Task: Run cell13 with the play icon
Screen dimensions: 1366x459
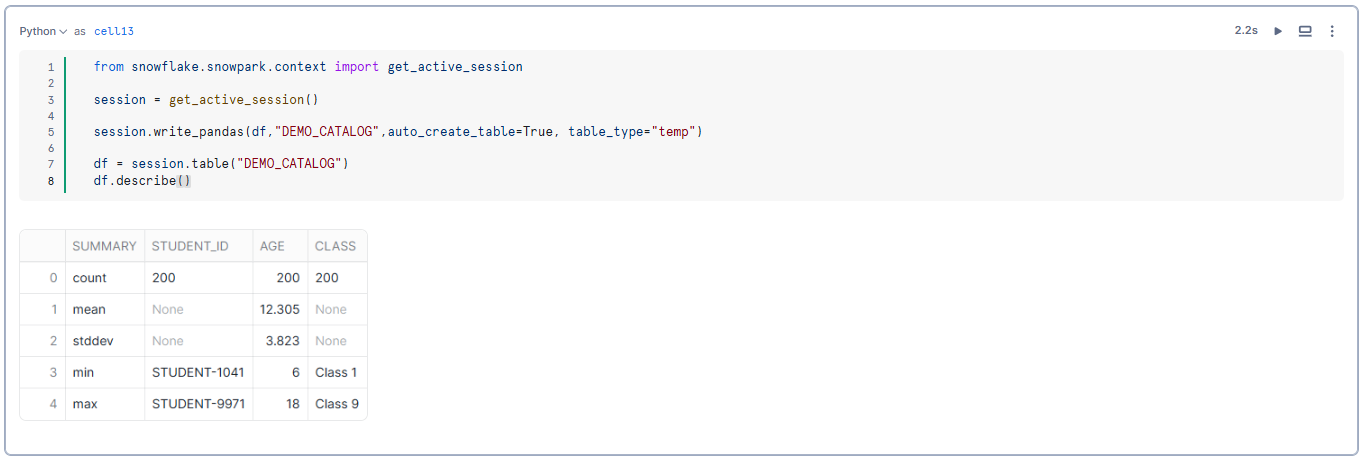Action: [x=1278, y=31]
